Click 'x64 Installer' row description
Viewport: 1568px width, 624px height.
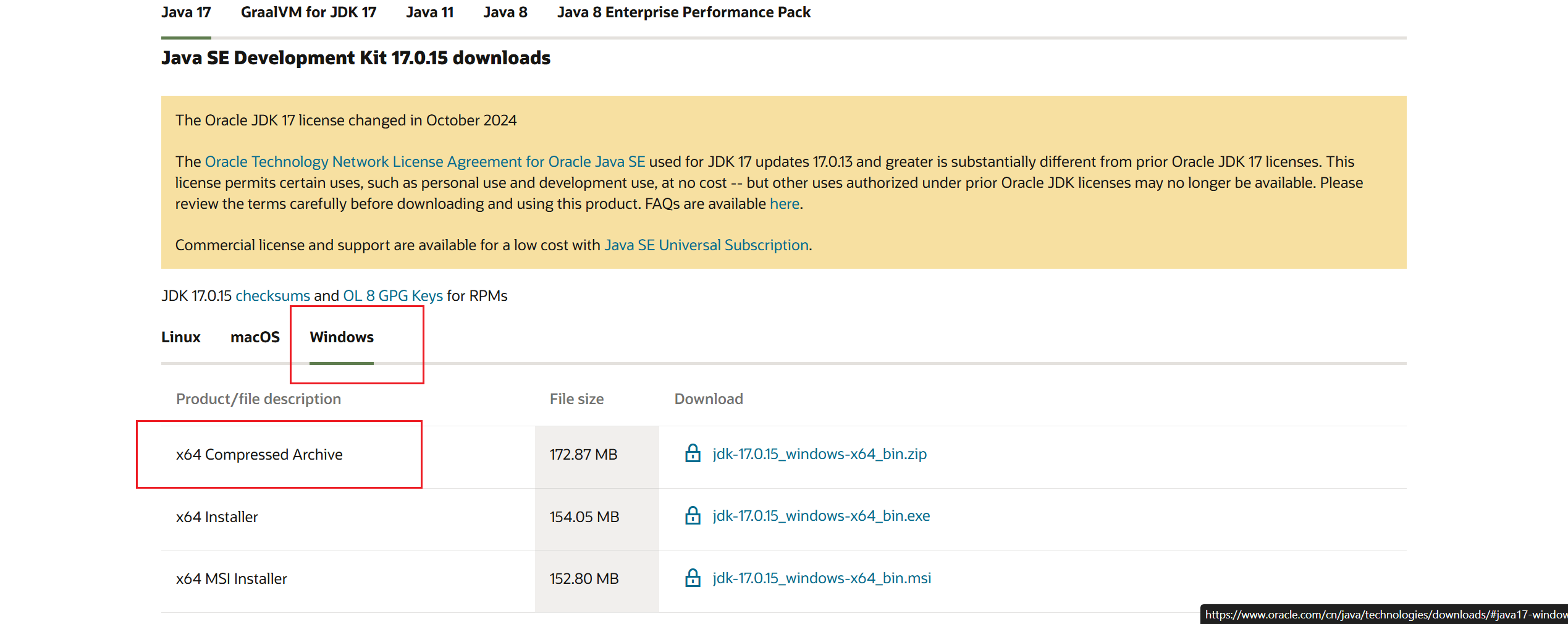[x=217, y=517]
